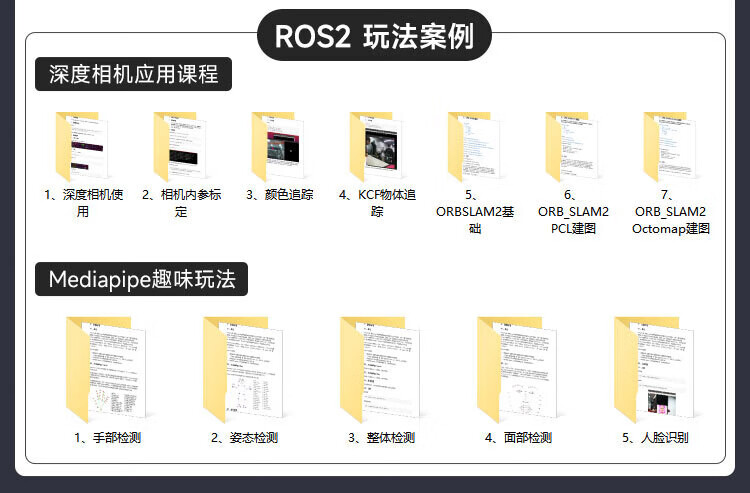Click the Mediapipe趣味玩法 section header
This screenshot has height=493, width=750.
141,279
